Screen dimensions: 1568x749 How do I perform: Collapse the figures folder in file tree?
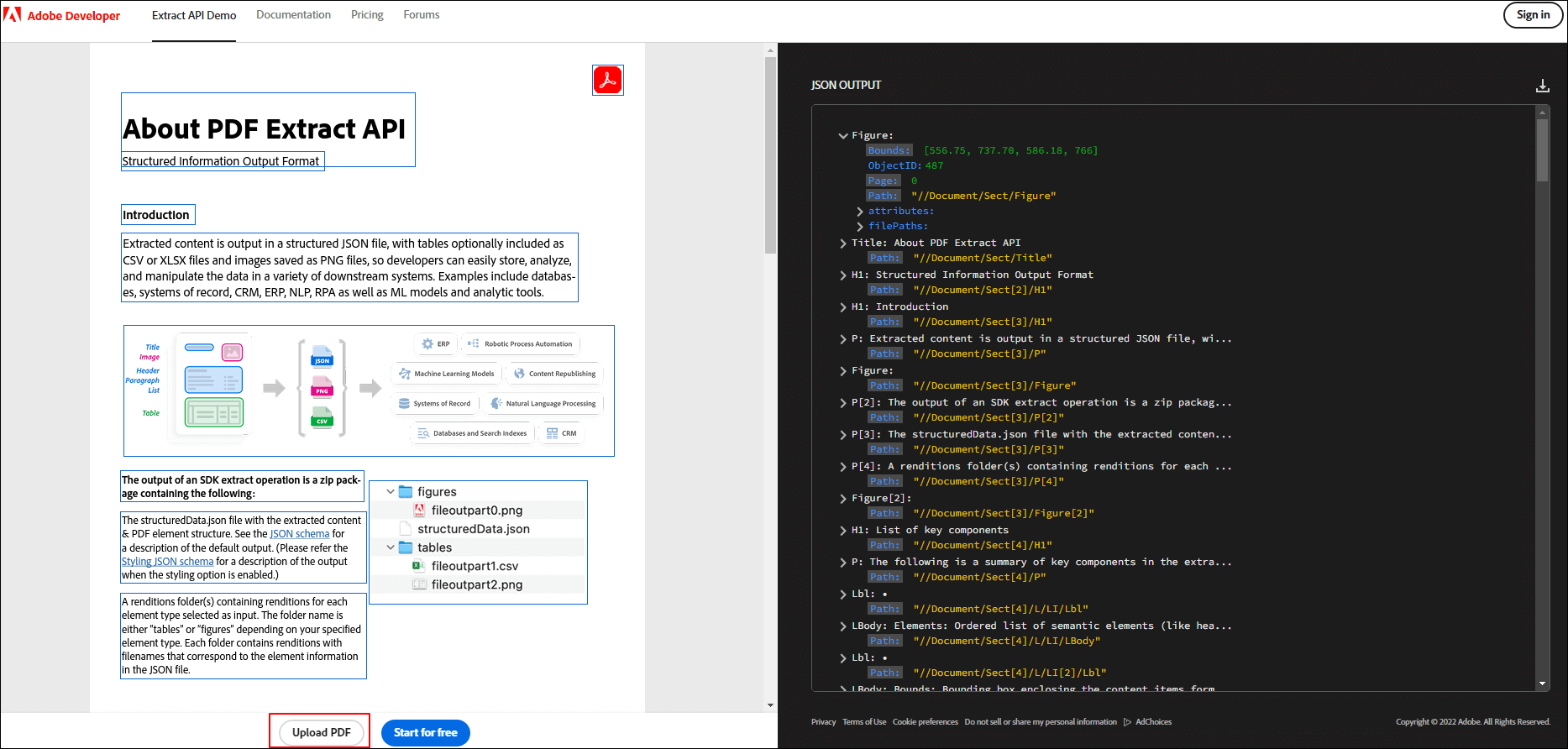tap(391, 491)
